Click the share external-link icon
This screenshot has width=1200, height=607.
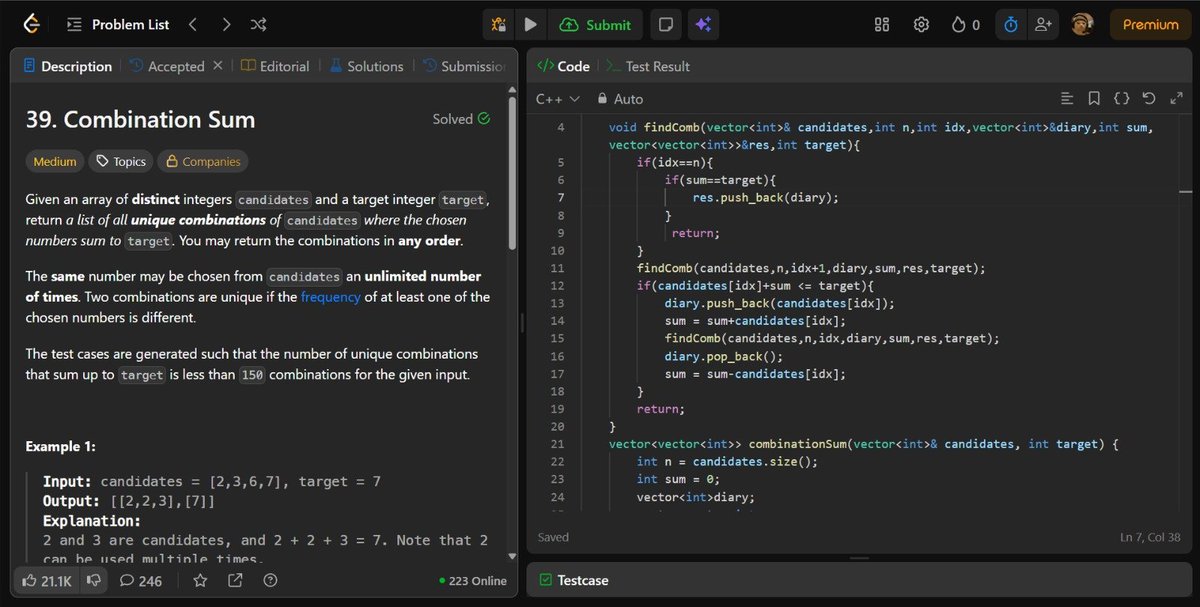235,580
